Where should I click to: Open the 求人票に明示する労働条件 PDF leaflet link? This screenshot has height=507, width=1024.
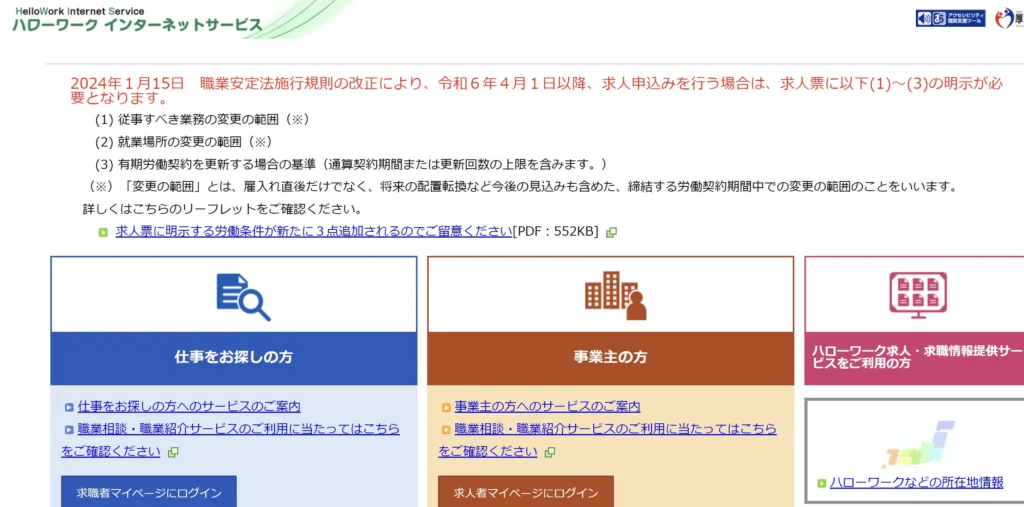coord(313,231)
